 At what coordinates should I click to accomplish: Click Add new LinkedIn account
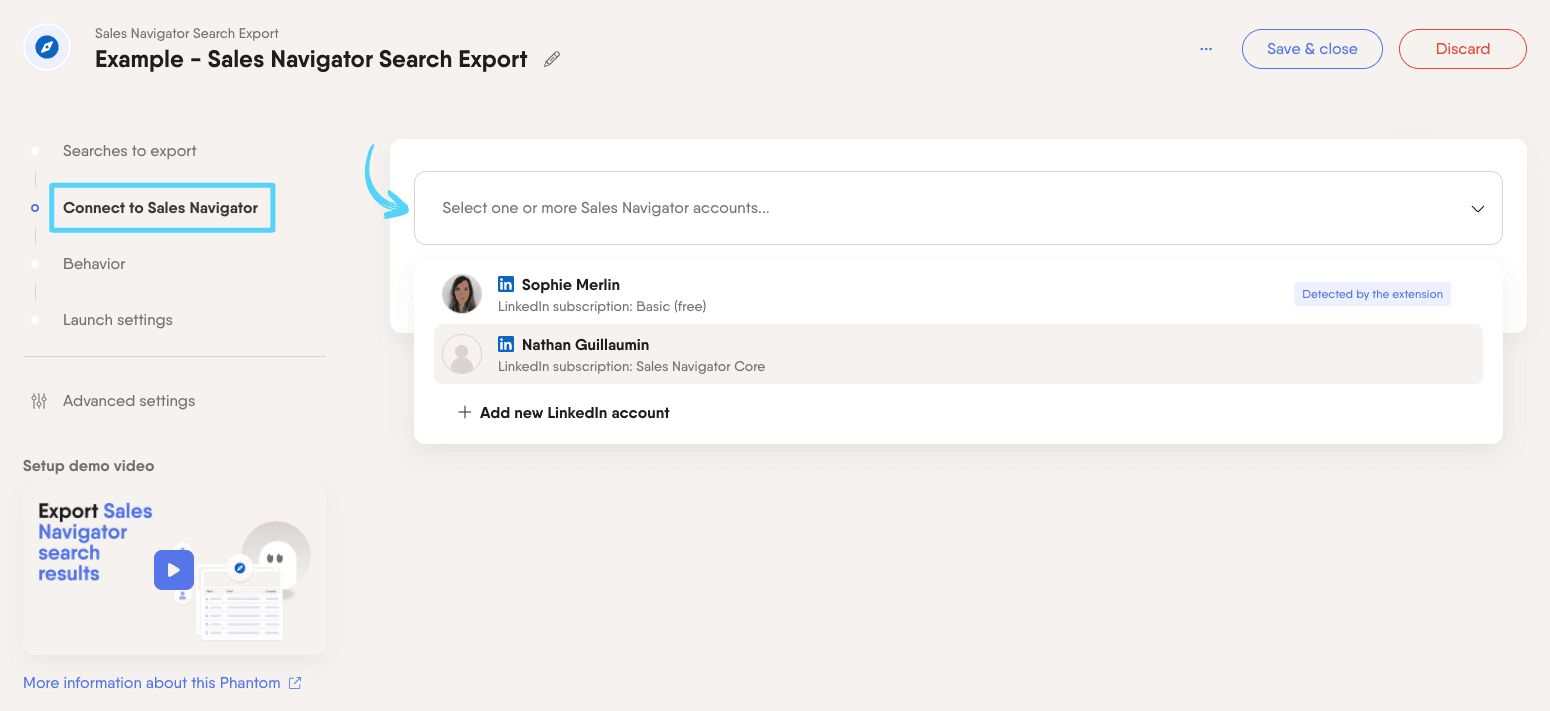(564, 412)
